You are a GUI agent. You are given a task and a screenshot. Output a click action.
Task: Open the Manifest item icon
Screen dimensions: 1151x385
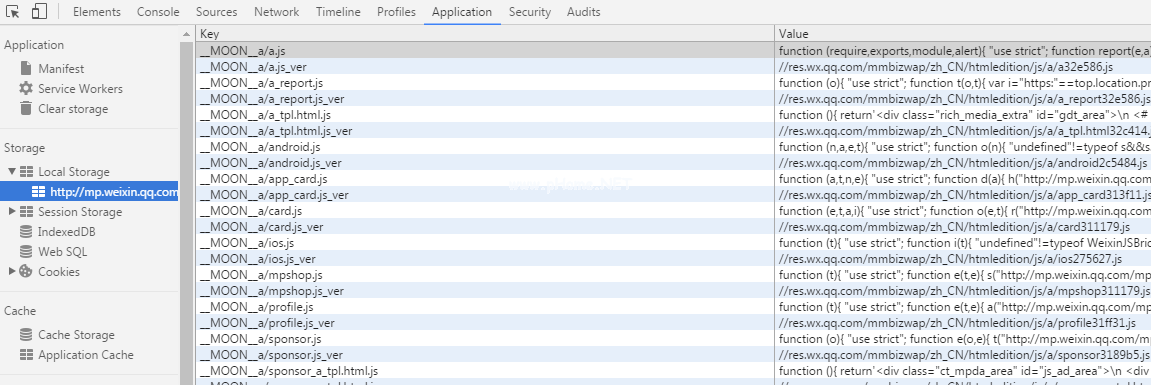coord(26,68)
